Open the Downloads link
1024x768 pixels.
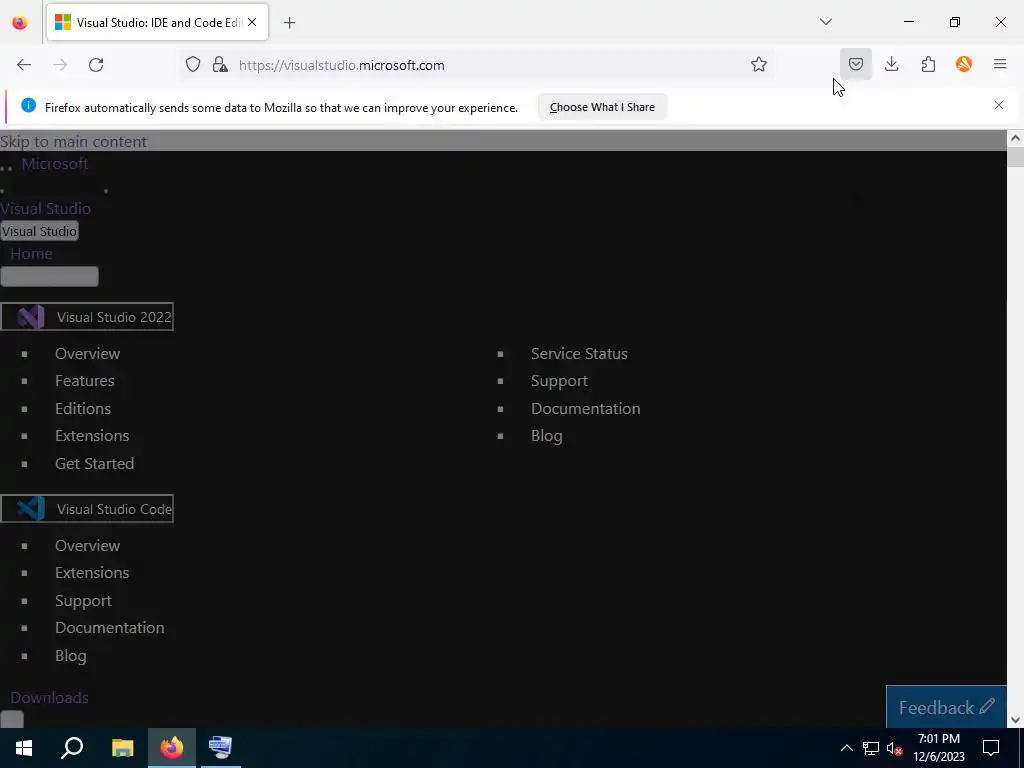[x=50, y=697]
